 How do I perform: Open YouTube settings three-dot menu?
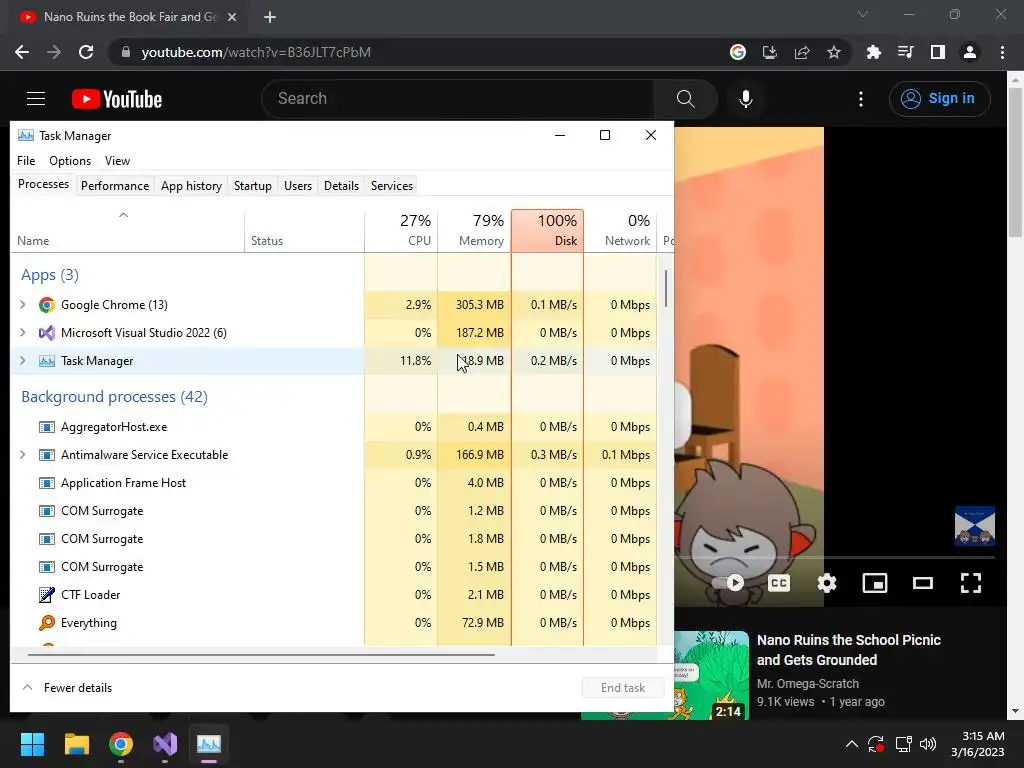click(861, 99)
